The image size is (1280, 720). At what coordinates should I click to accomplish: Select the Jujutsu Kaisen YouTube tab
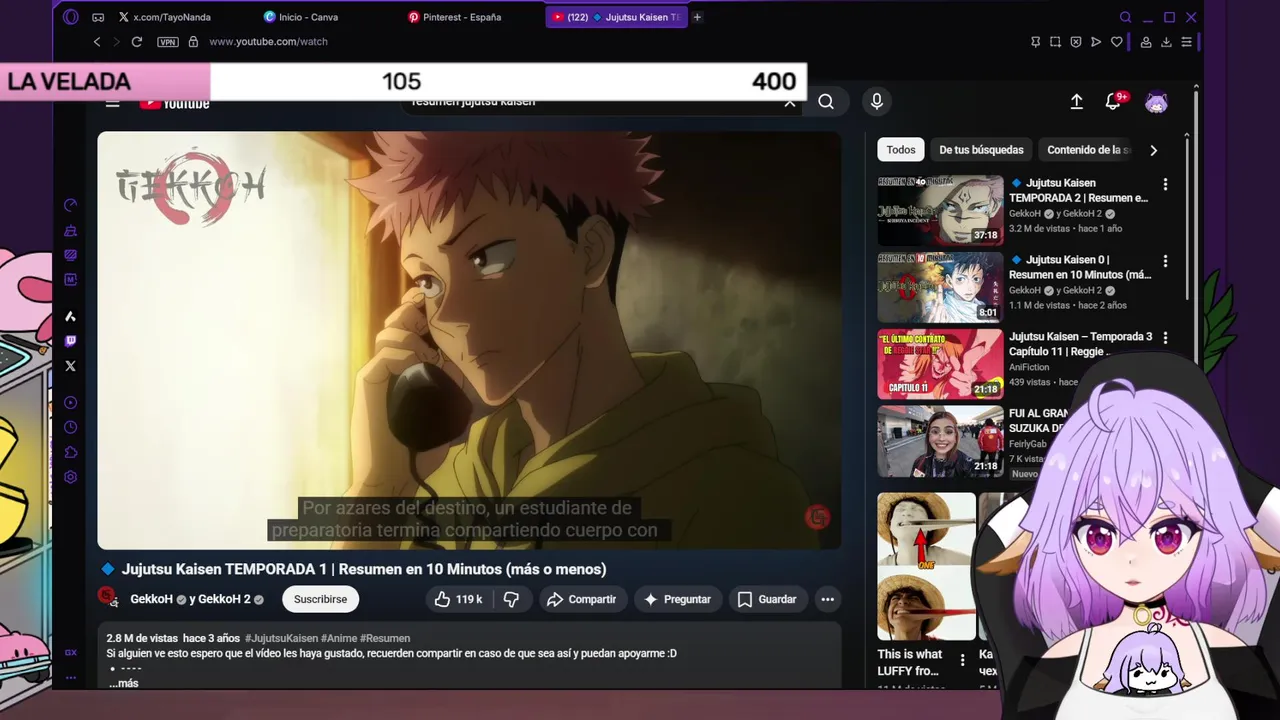coord(616,17)
